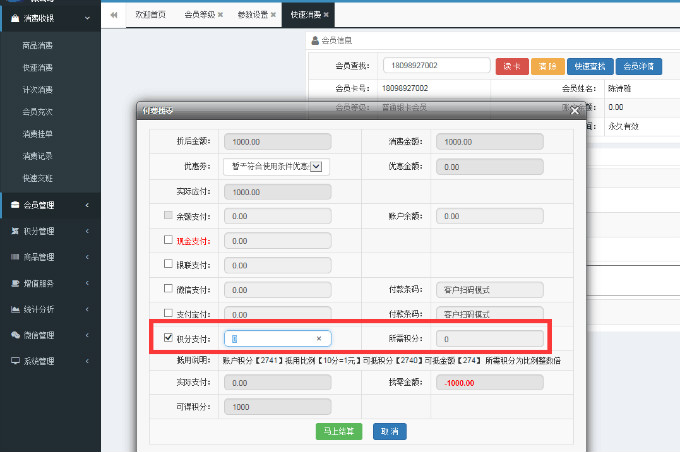Expand the 会员管理 sidebar section
The width and height of the screenshot is (680, 452).
(x=87, y=205)
